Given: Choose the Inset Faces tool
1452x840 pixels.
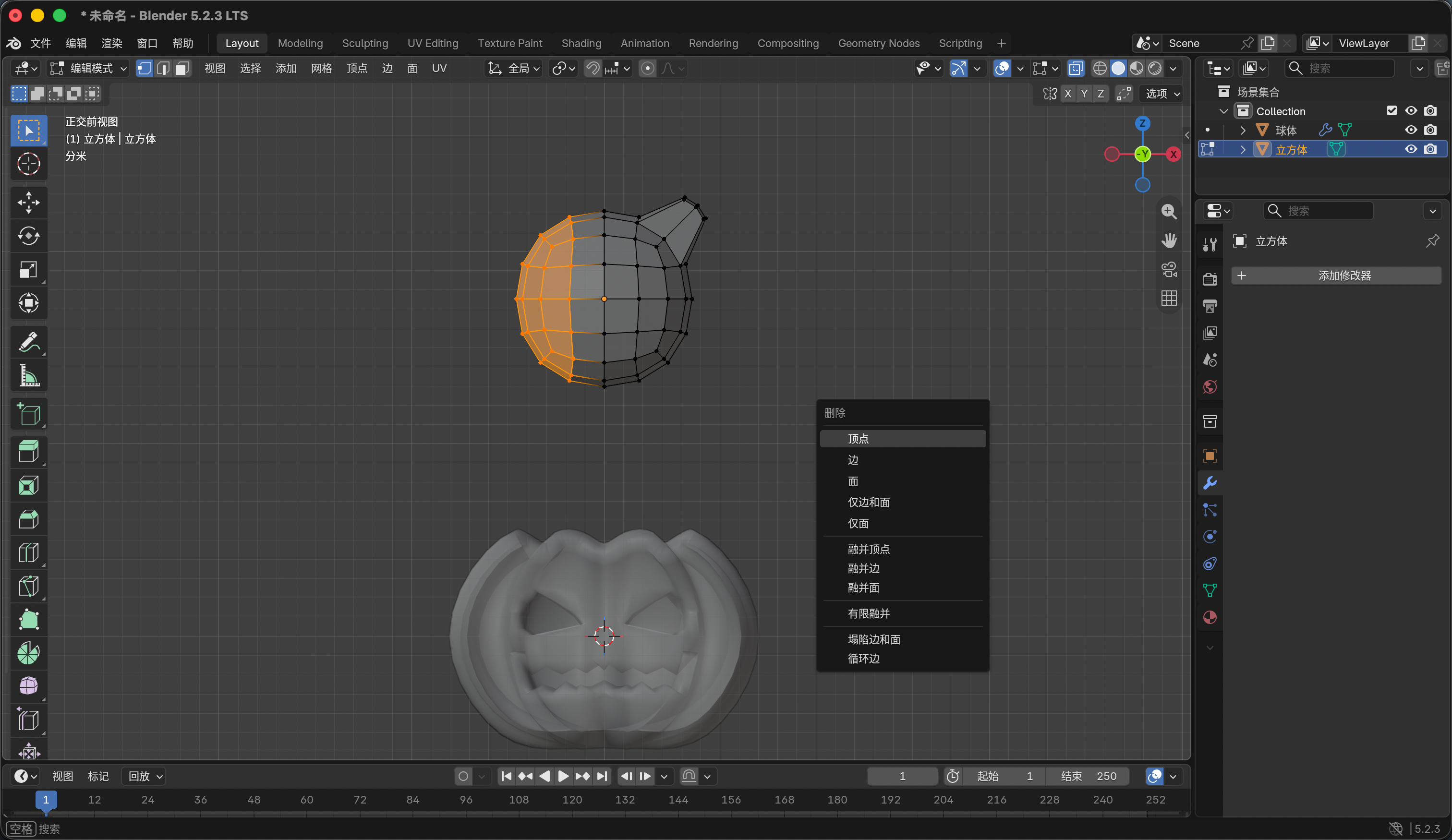Looking at the screenshot, I should 29,485.
